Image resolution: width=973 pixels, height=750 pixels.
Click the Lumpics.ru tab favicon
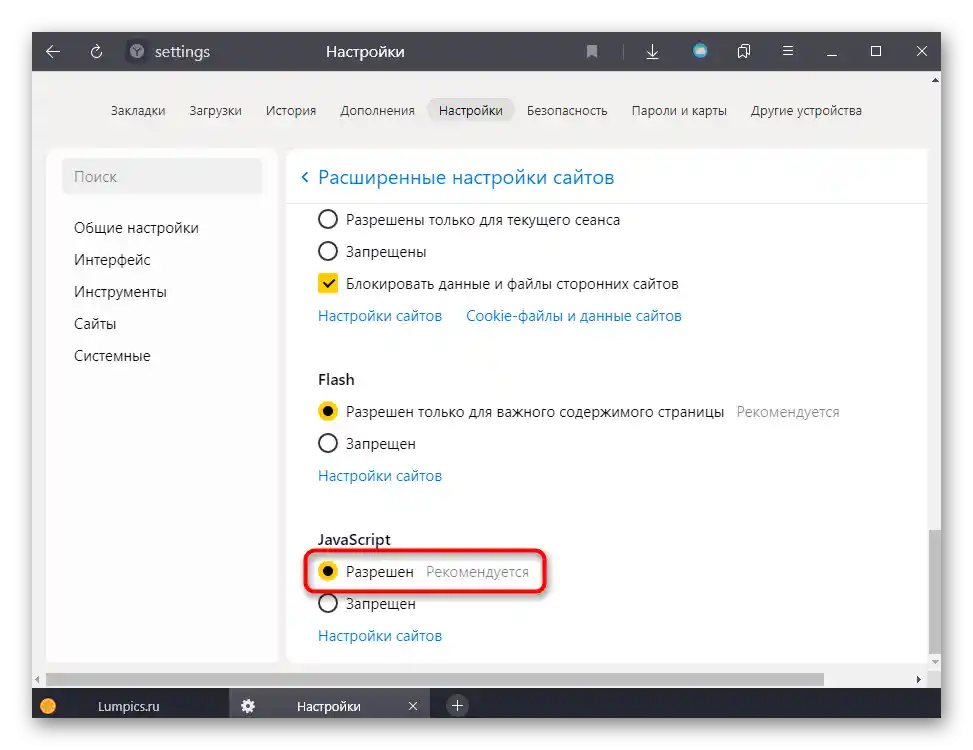(48, 706)
